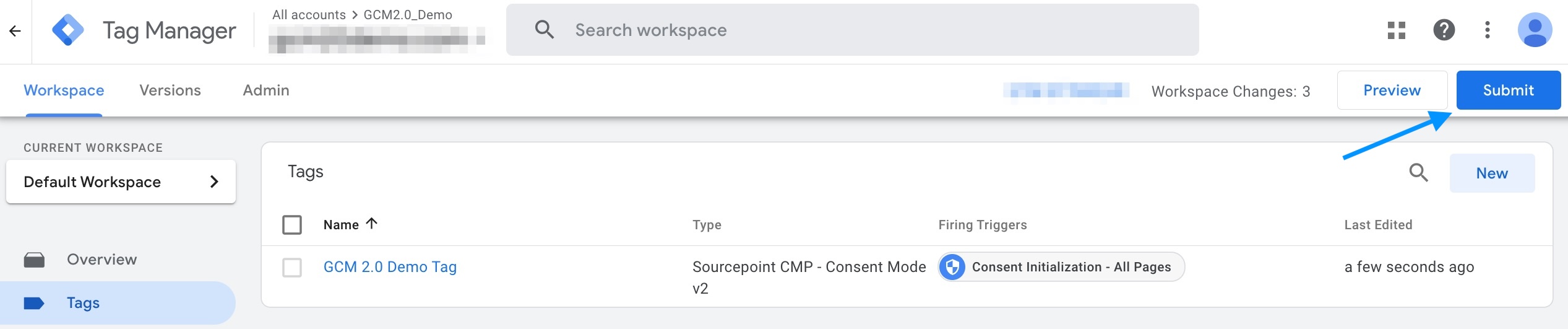The height and width of the screenshot is (329, 1568).
Task: Create a New tag
Action: tap(1492, 173)
